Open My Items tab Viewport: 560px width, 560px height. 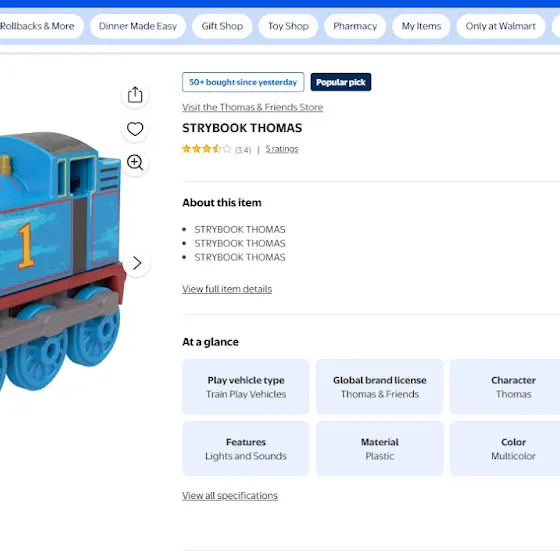(x=421, y=26)
